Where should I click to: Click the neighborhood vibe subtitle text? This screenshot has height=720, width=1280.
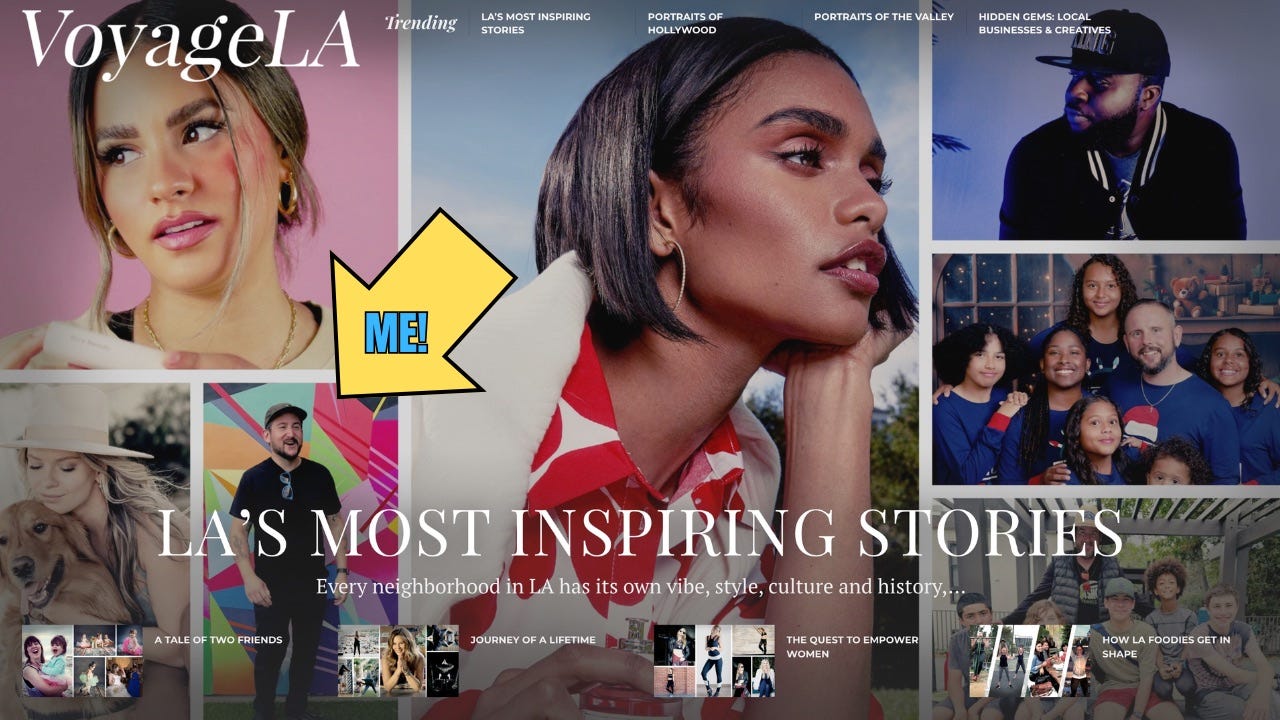(640, 587)
